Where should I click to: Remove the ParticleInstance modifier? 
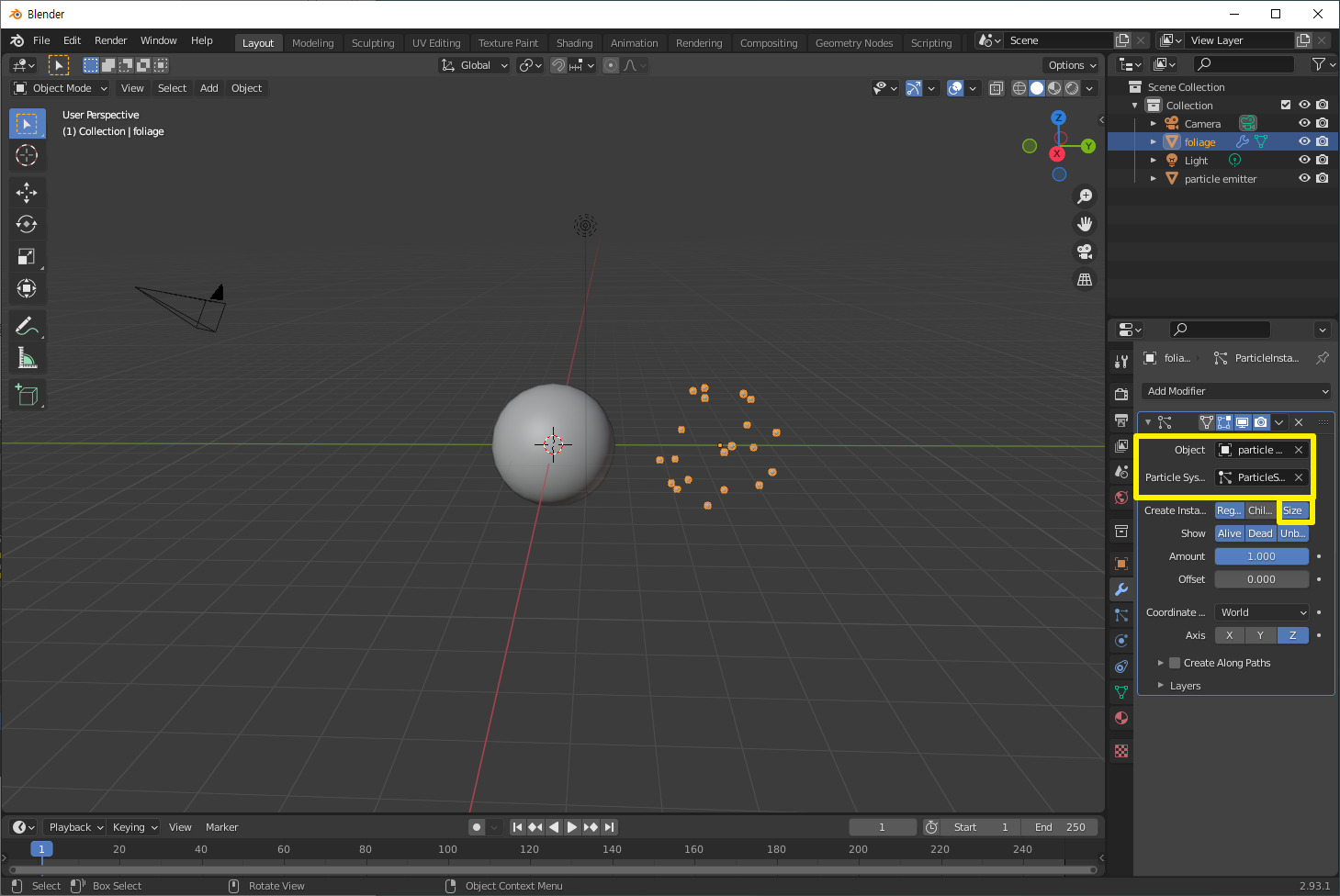click(x=1299, y=422)
